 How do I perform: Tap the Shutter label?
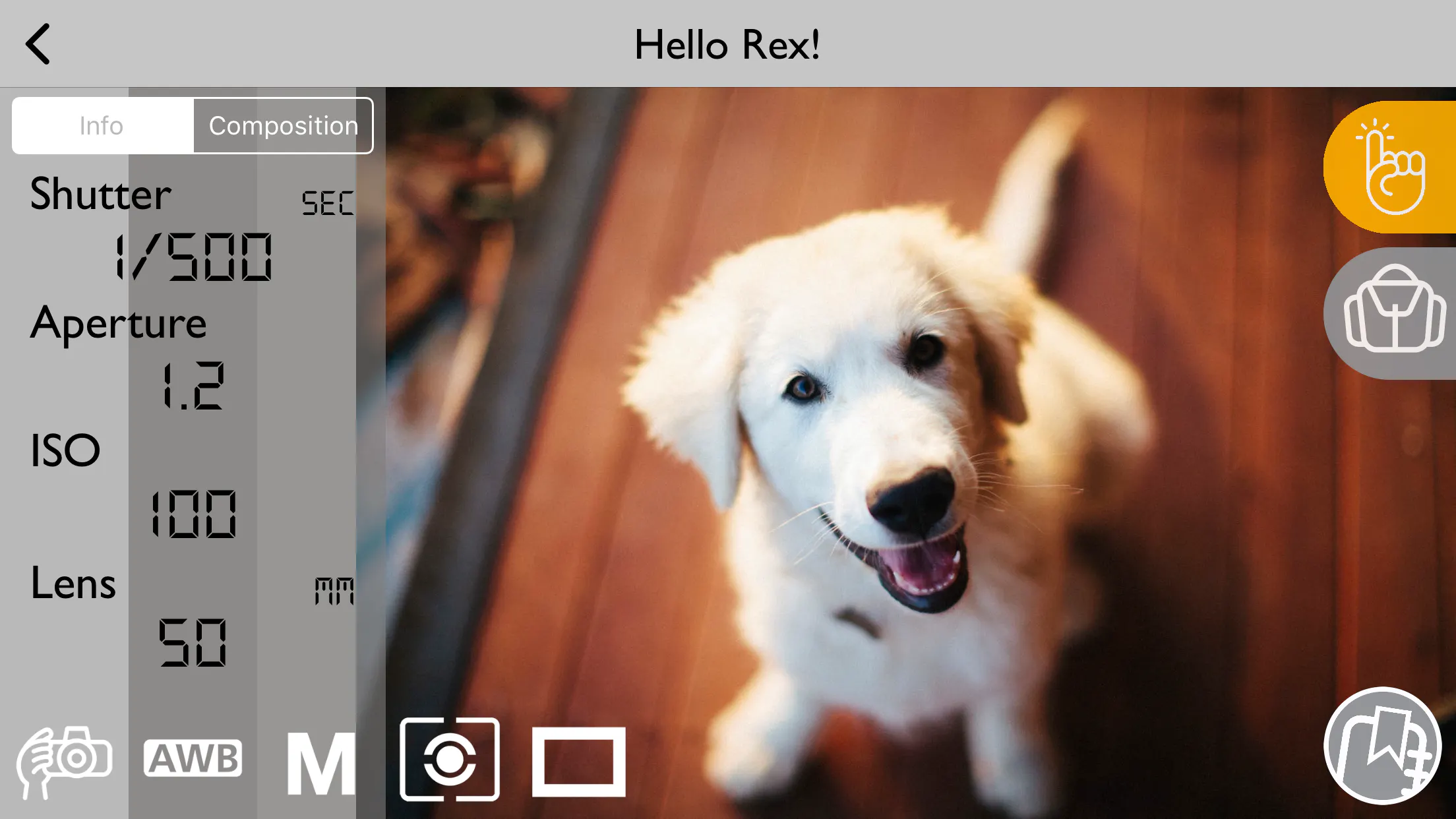tap(101, 194)
